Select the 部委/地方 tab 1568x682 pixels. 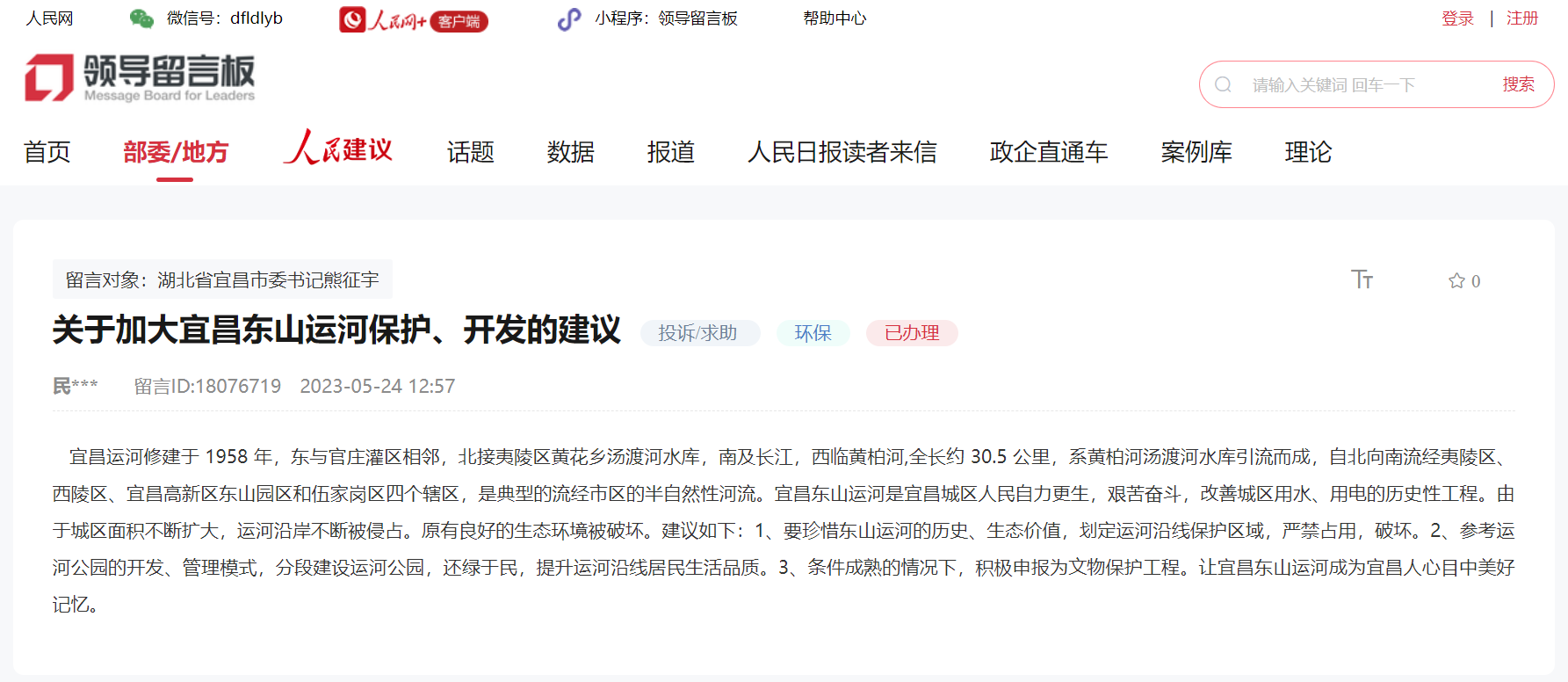pos(176,152)
